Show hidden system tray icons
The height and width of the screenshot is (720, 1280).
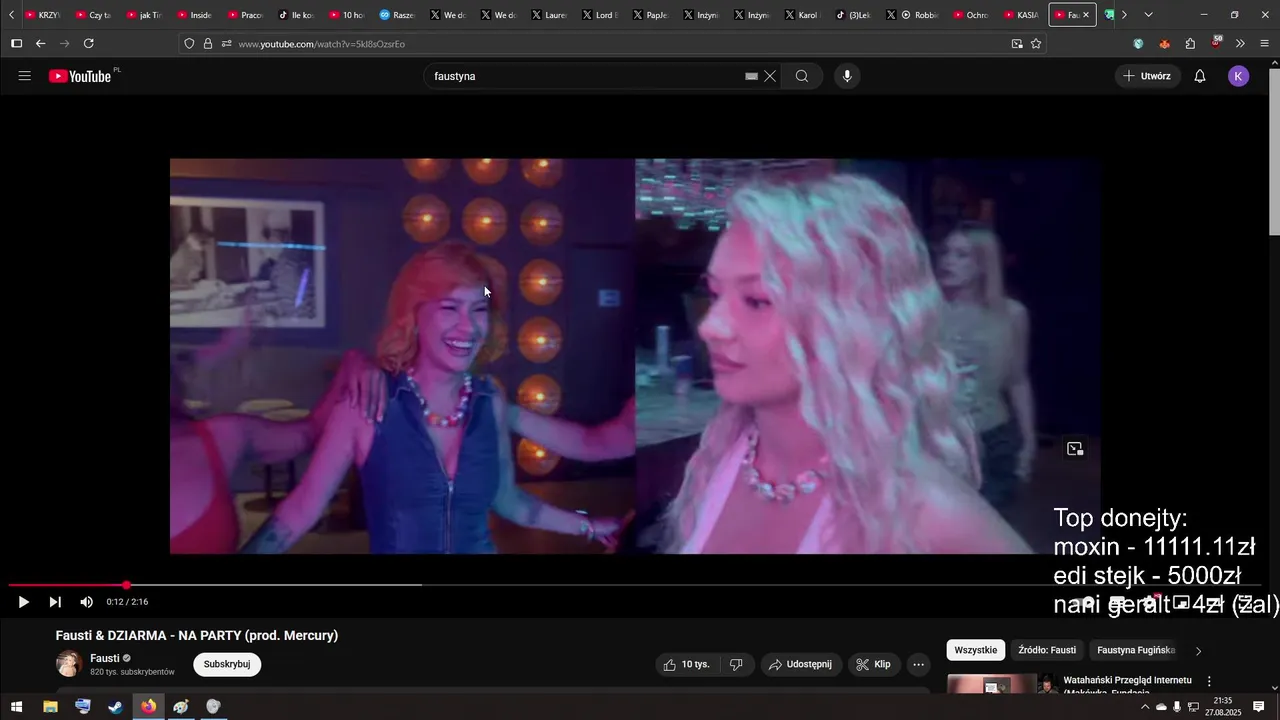coord(1145,707)
